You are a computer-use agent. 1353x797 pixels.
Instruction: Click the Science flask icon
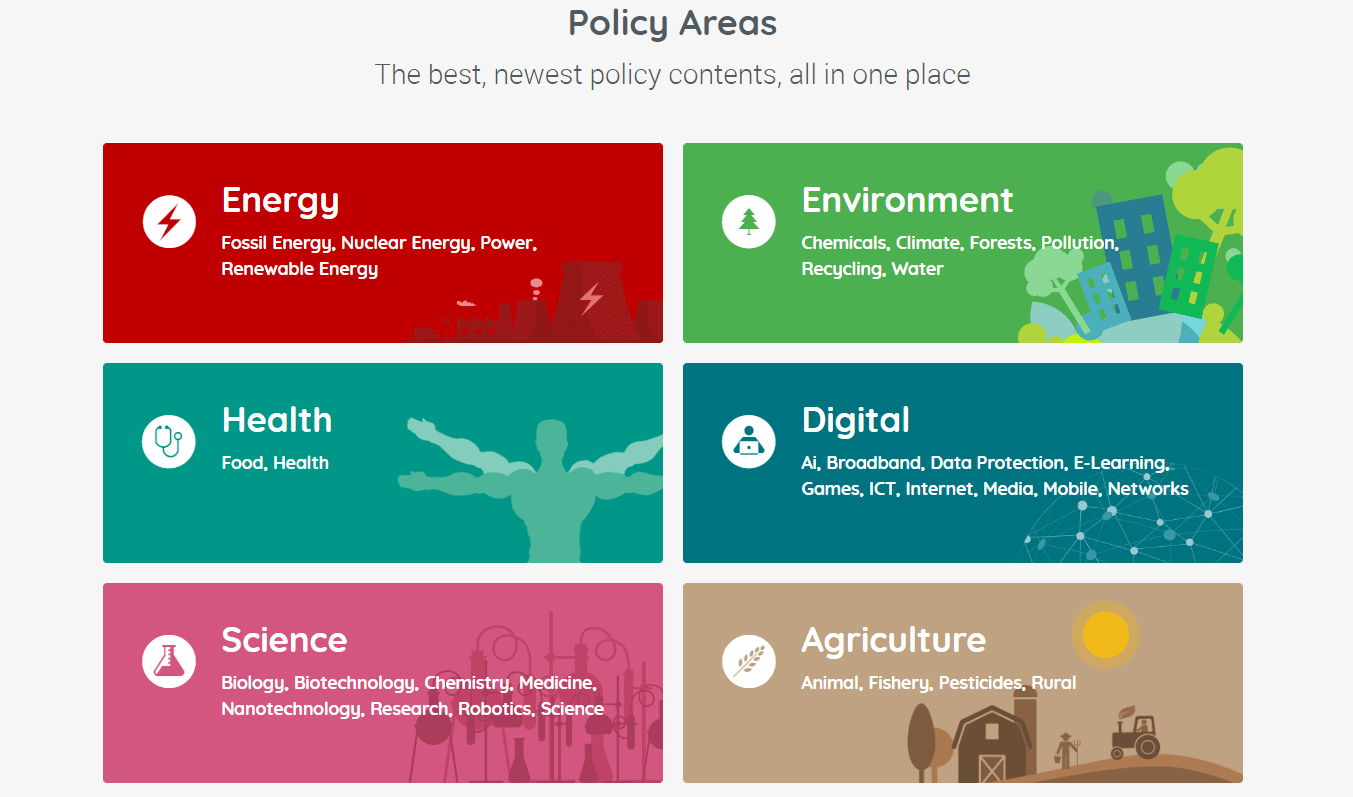click(169, 661)
